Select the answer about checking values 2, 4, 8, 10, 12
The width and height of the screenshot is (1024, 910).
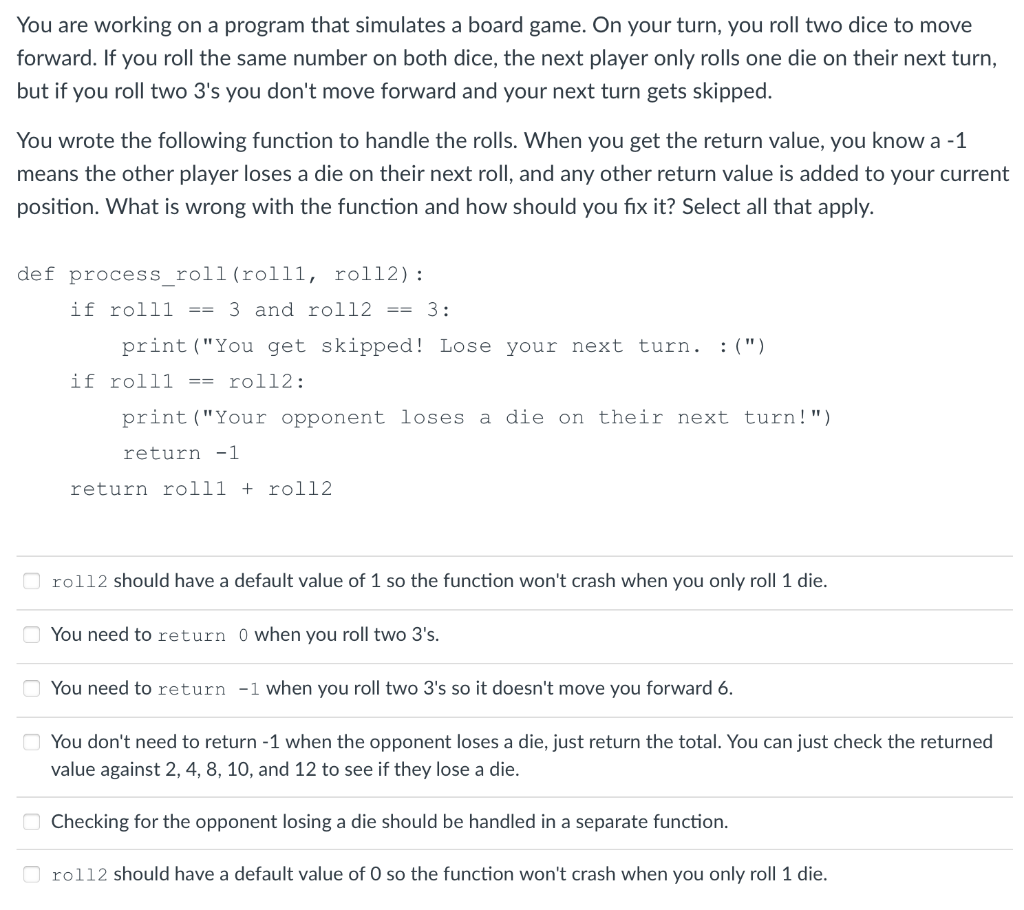[31, 741]
